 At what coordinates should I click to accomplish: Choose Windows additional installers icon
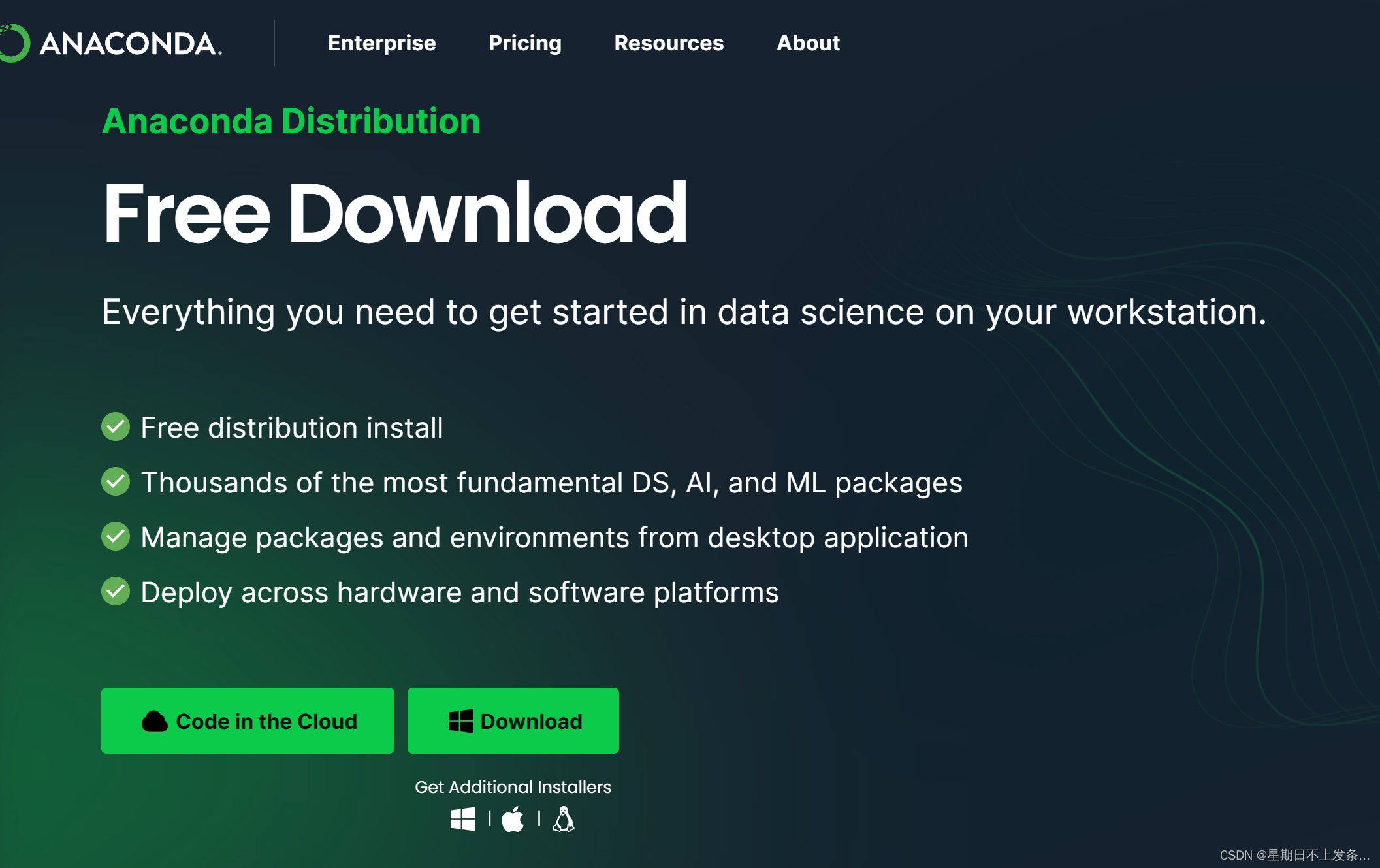(x=462, y=818)
